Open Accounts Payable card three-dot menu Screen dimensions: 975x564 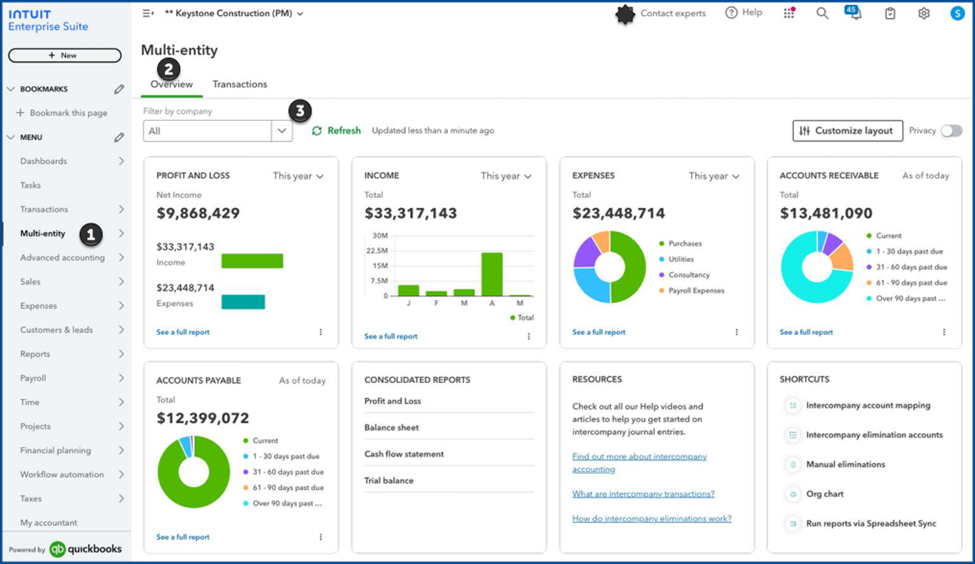[321, 537]
